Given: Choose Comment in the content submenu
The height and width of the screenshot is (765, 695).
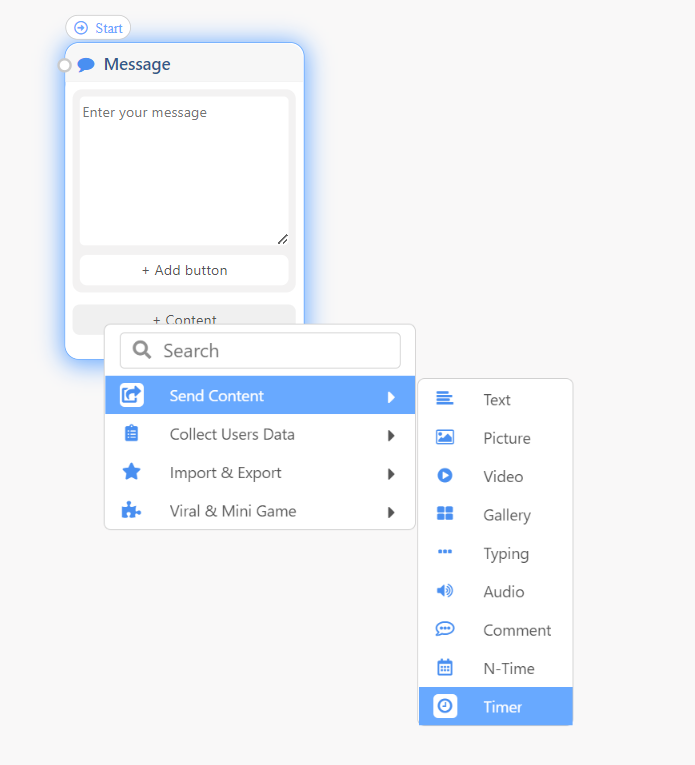Looking at the screenshot, I should click(496, 630).
